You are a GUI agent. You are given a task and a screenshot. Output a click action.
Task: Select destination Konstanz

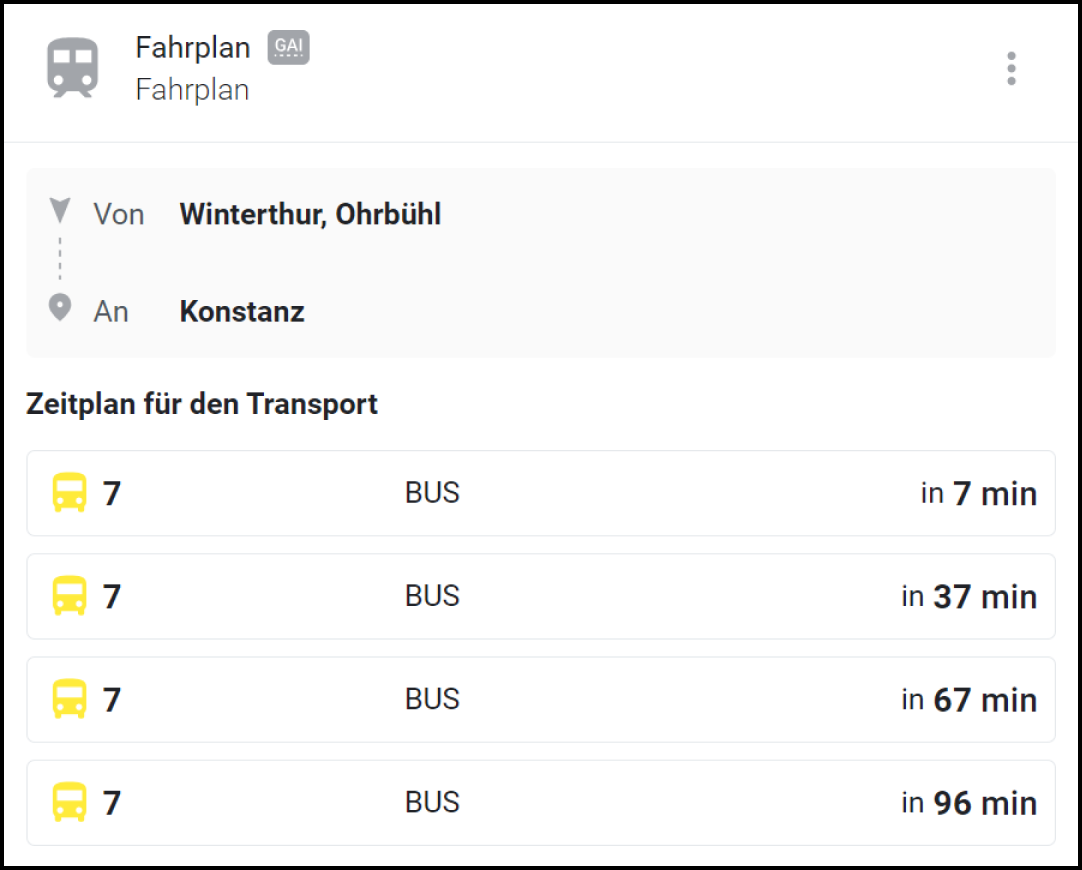[x=242, y=312]
